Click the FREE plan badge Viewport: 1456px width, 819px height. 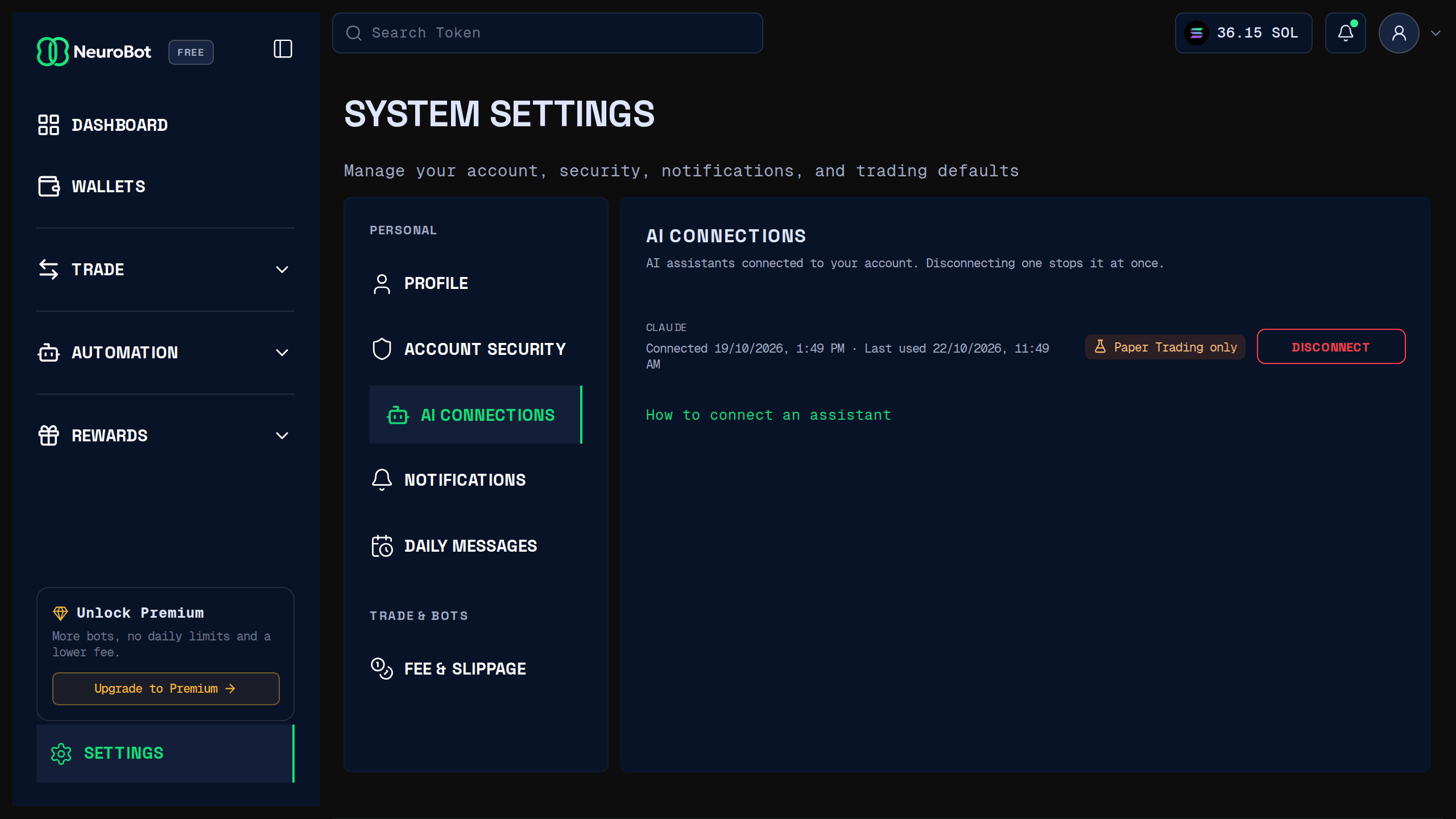coord(191,52)
